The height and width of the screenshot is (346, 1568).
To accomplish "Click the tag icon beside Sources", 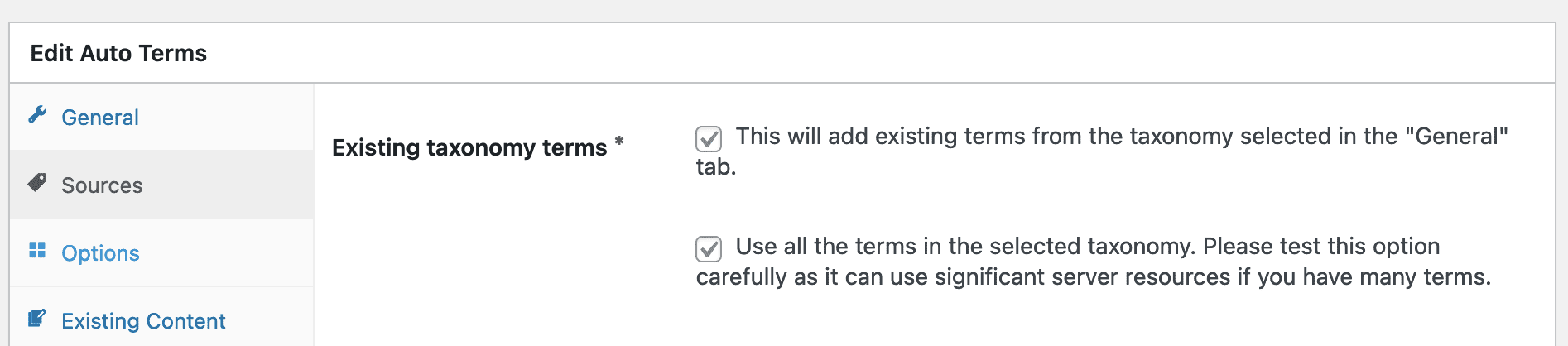I will point(37,183).
